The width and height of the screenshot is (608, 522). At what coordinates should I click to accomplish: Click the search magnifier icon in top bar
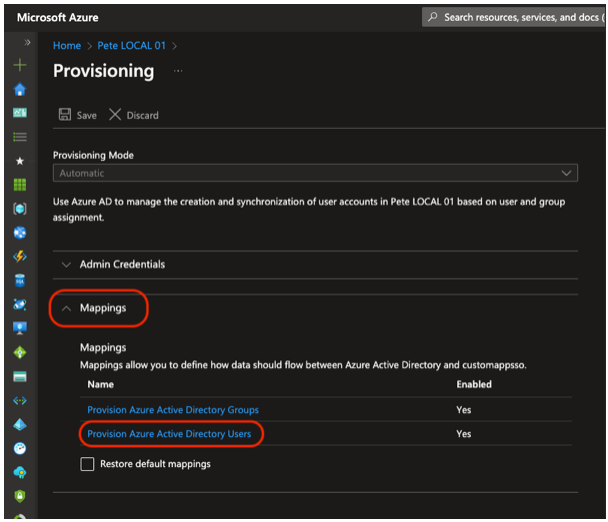pyautogui.click(x=433, y=17)
